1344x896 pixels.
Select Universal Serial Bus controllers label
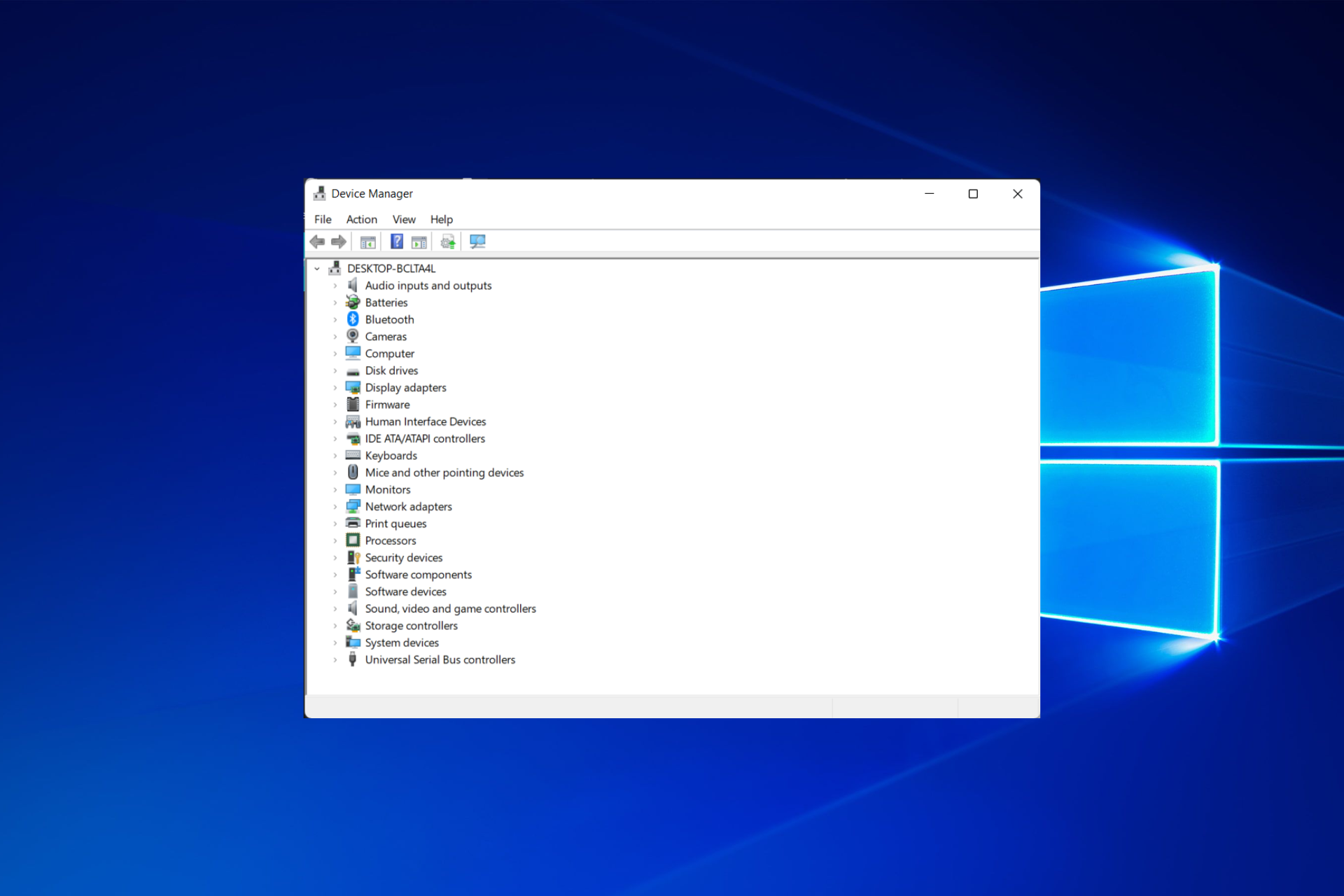coord(440,659)
